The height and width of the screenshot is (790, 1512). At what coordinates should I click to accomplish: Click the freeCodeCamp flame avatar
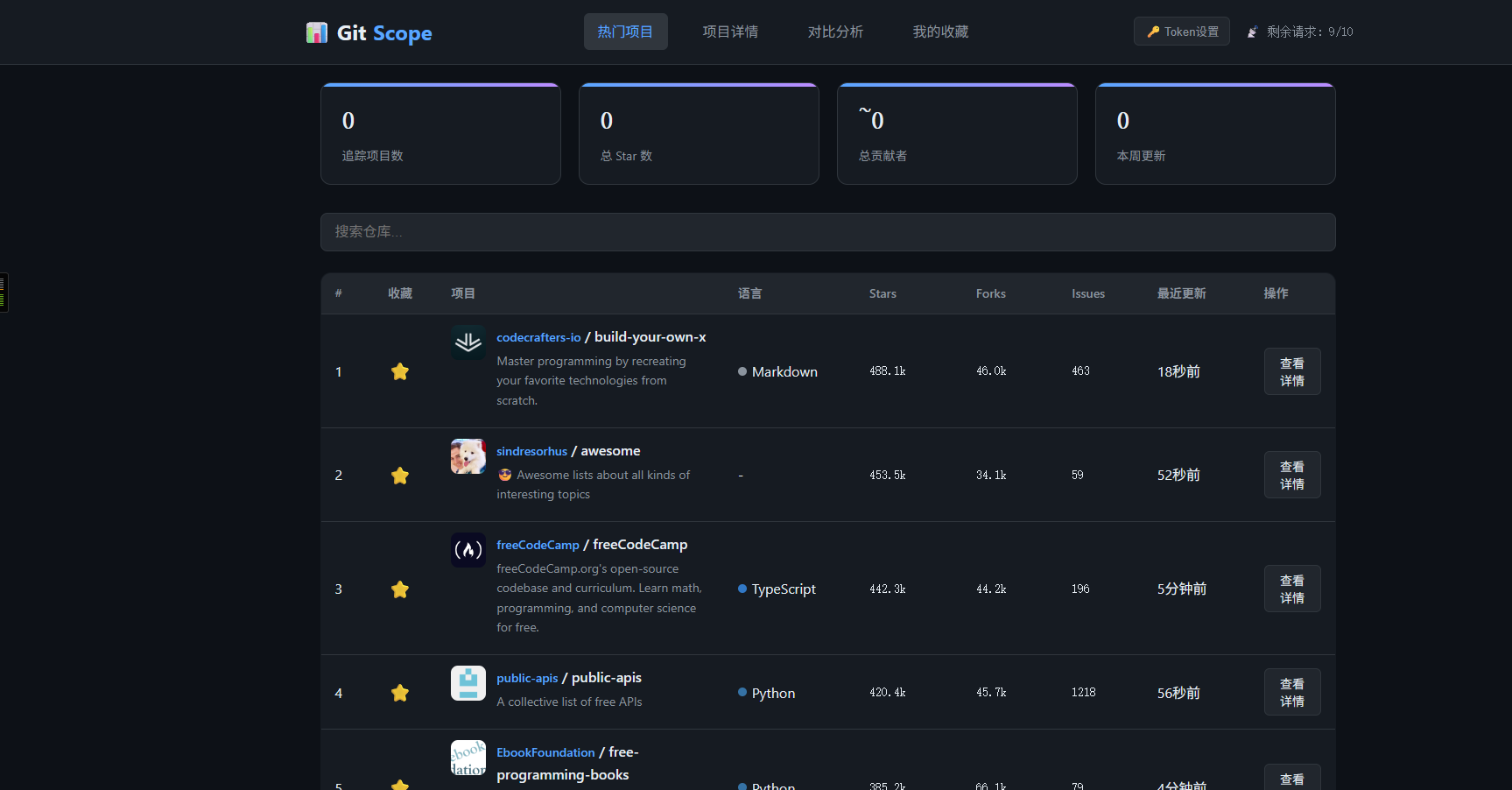pos(468,550)
